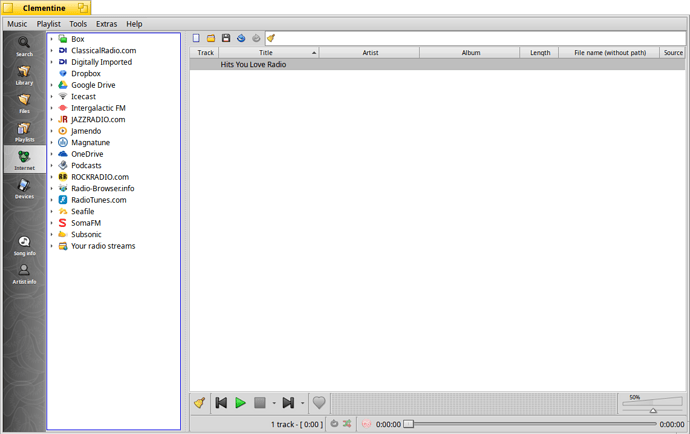Viewport: 690px width, 434px height.
Task: Start playback with green play button
Action: (x=240, y=402)
